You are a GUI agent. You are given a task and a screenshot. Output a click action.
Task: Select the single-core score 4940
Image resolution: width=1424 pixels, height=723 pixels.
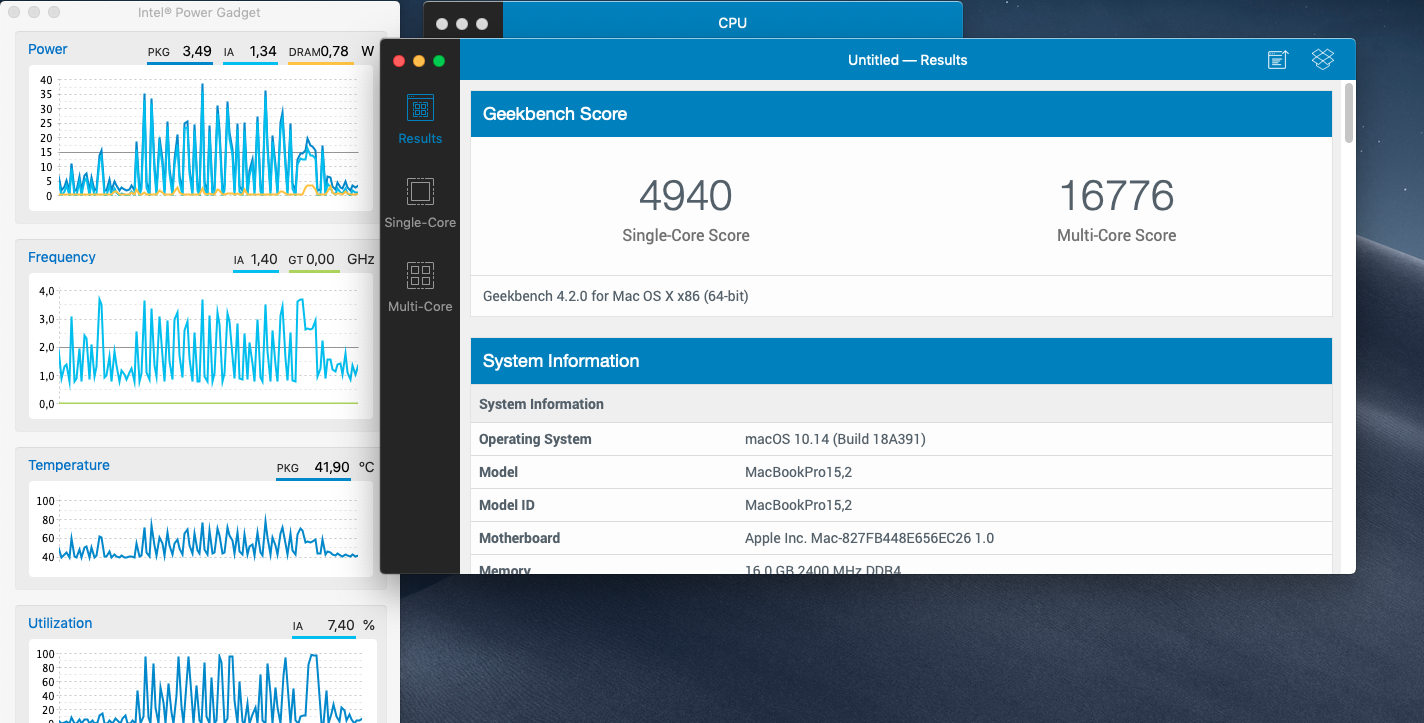point(686,196)
